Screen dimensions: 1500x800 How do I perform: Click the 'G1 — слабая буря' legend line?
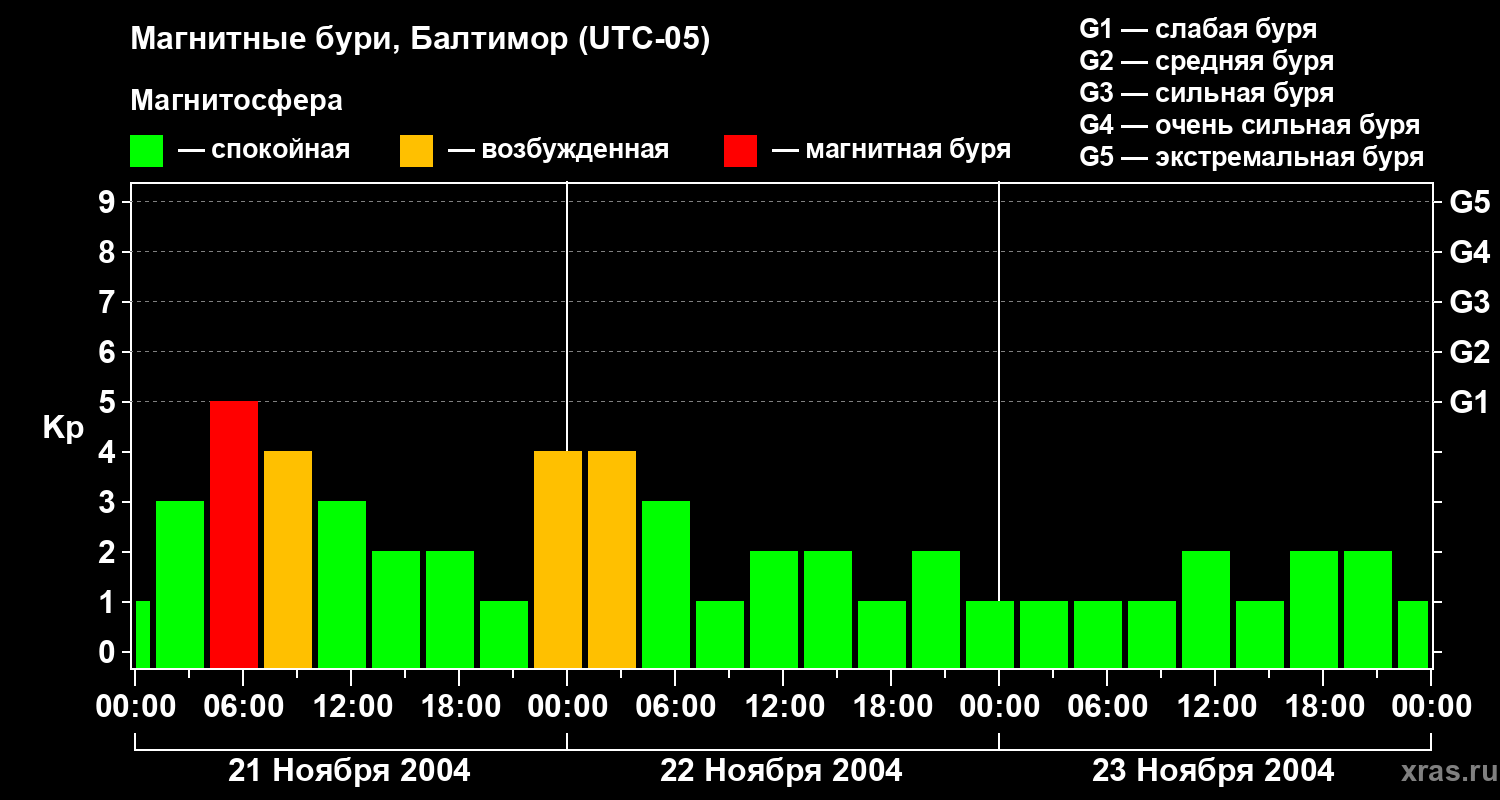coord(1198,29)
